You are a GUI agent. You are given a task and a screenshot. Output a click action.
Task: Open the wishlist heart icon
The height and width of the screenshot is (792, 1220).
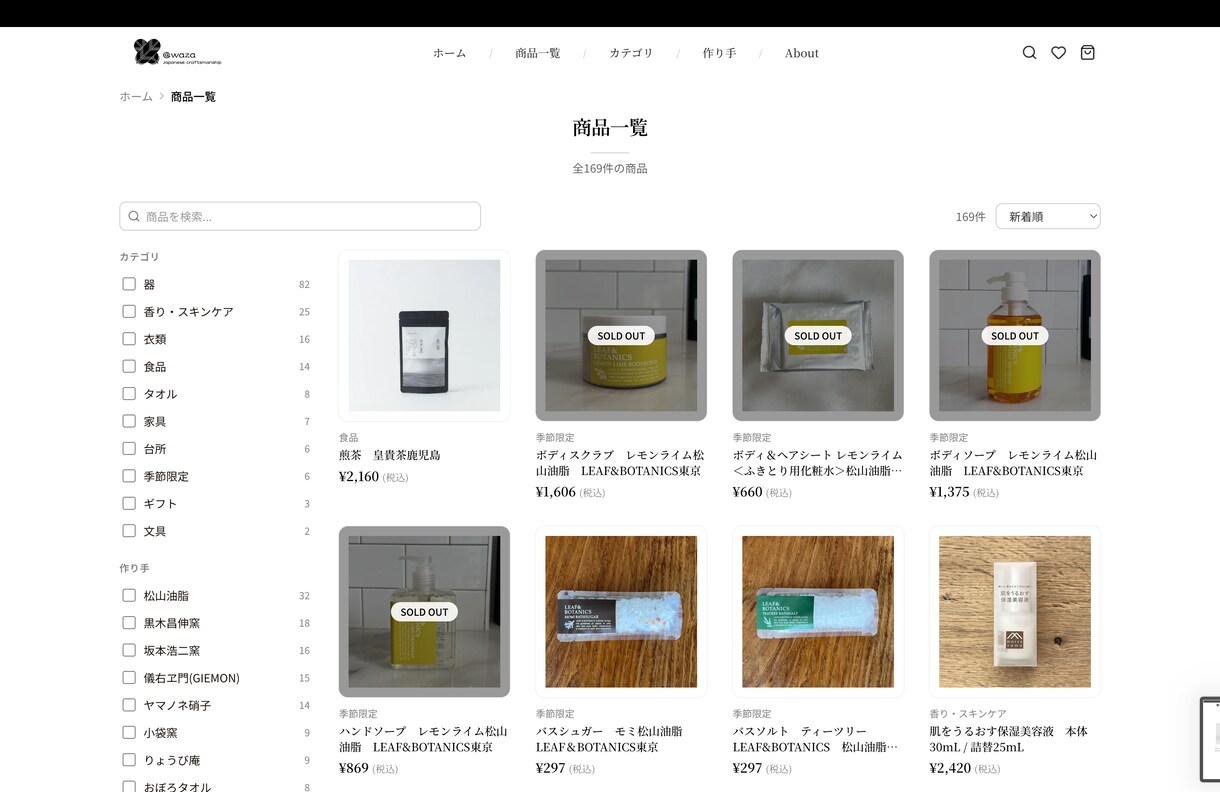[x=1058, y=53]
